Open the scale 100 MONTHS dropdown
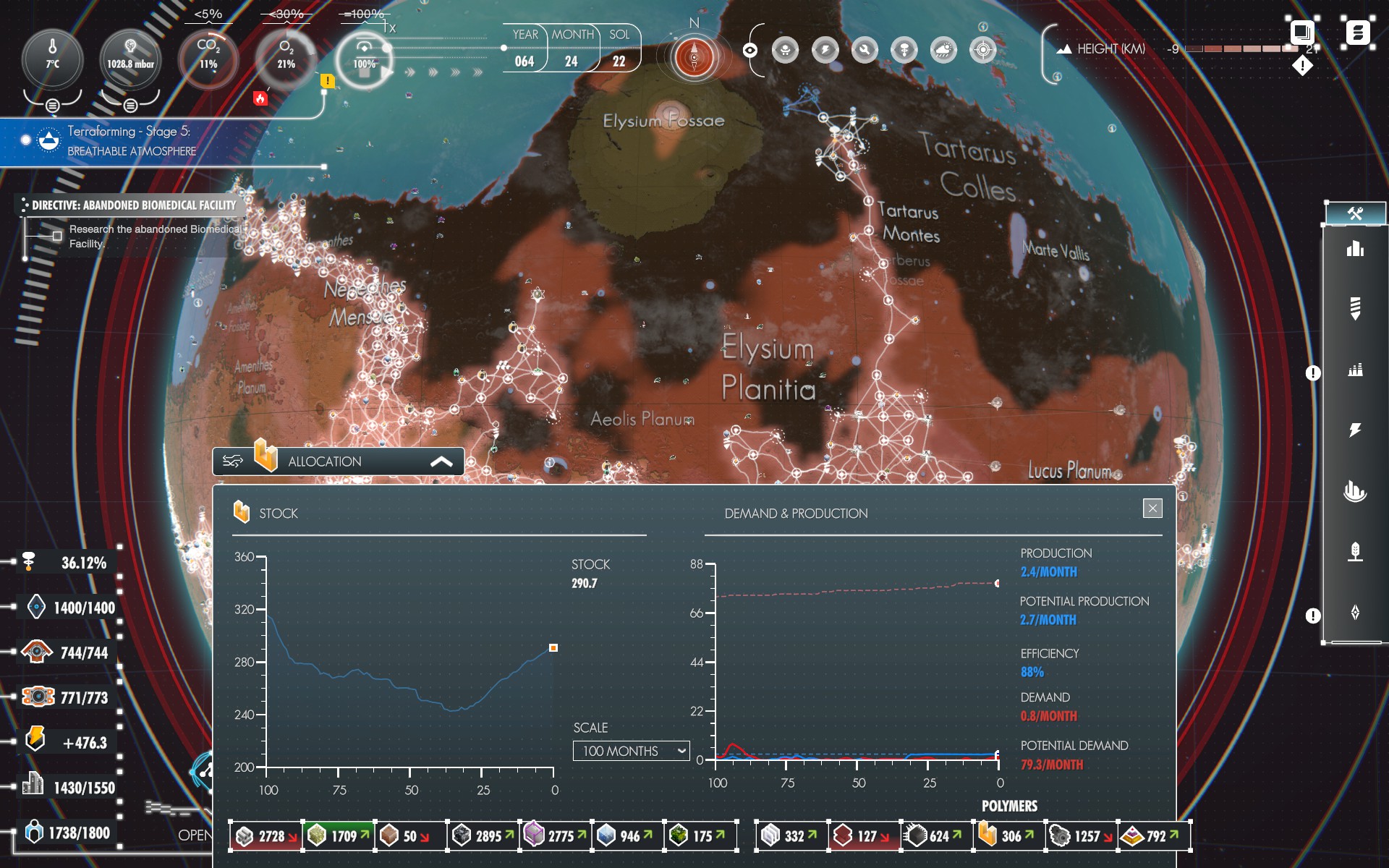 click(x=631, y=751)
